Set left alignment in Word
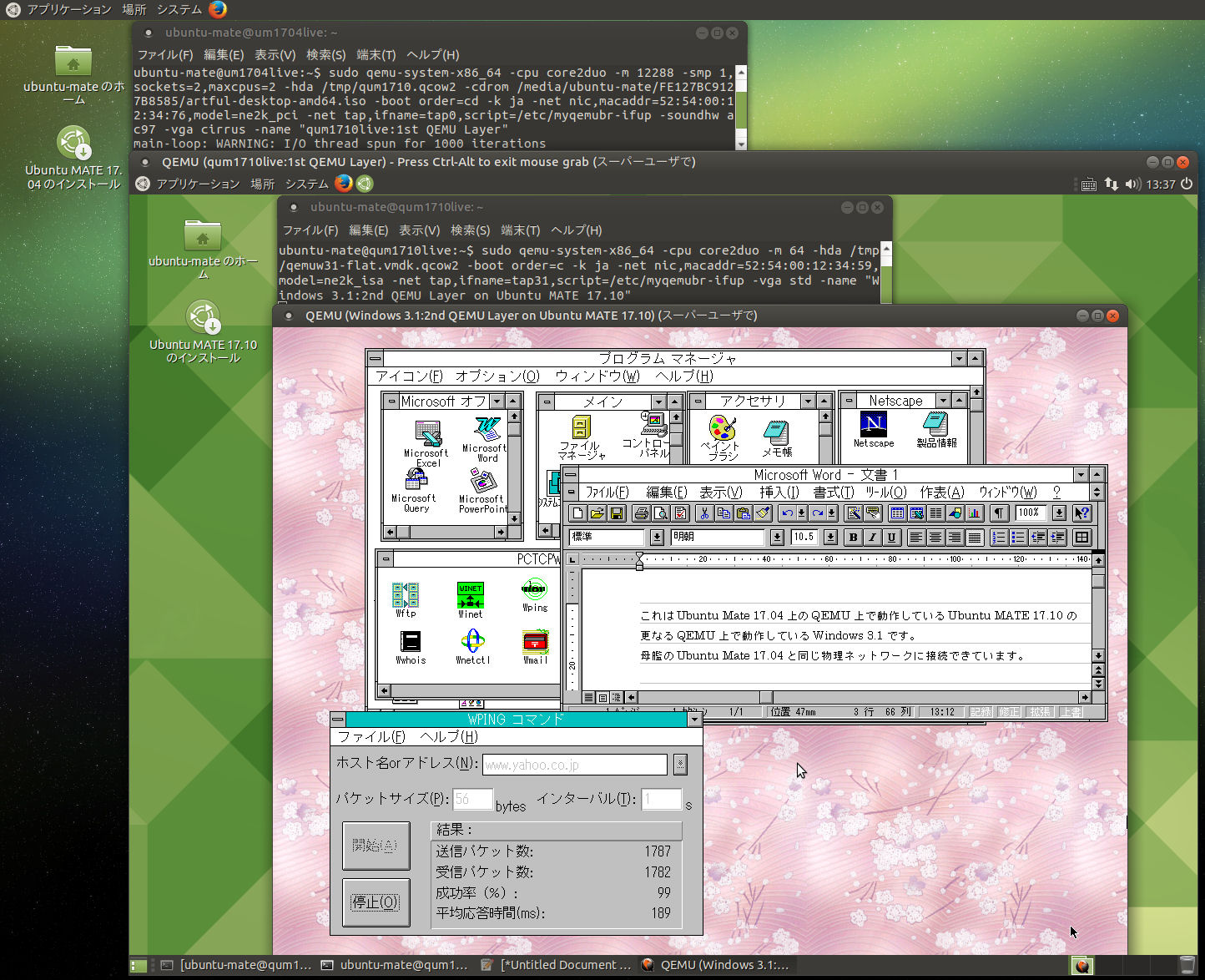The height and width of the screenshot is (980, 1205). [916, 537]
